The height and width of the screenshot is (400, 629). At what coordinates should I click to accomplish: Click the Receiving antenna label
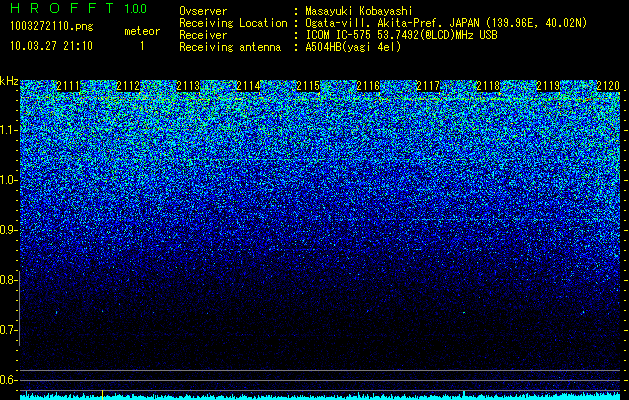click(230, 47)
